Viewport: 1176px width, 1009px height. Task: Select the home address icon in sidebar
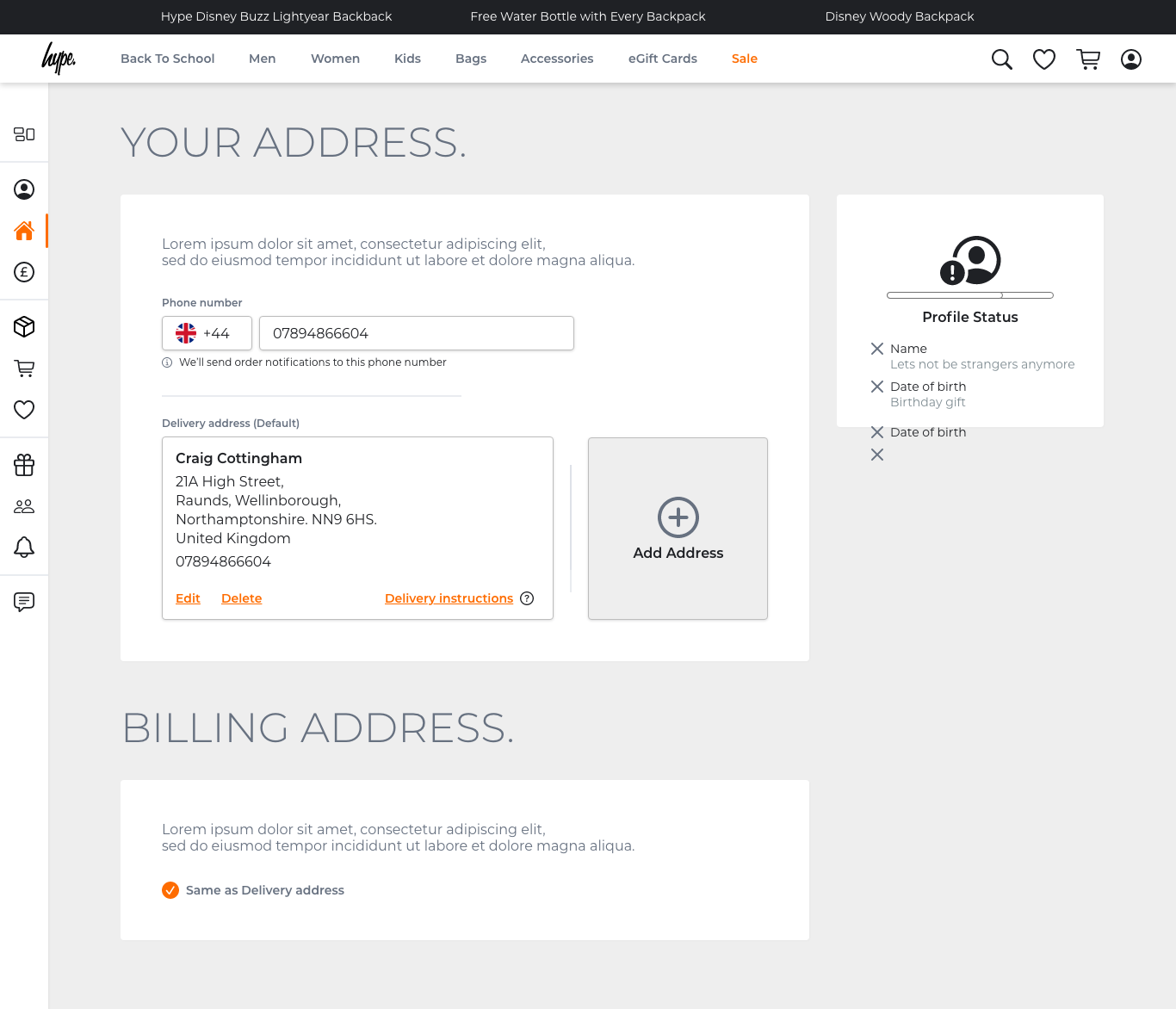[x=24, y=231]
